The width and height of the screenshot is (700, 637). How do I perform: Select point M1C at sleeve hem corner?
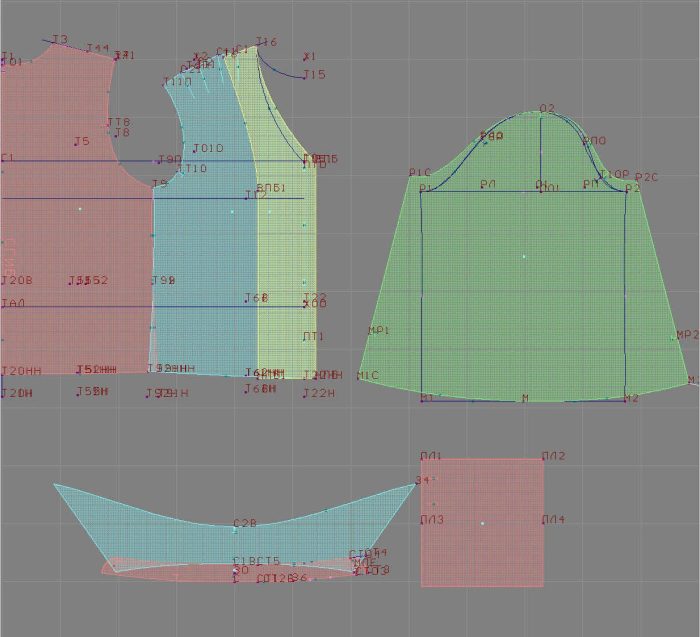click(x=367, y=376)
